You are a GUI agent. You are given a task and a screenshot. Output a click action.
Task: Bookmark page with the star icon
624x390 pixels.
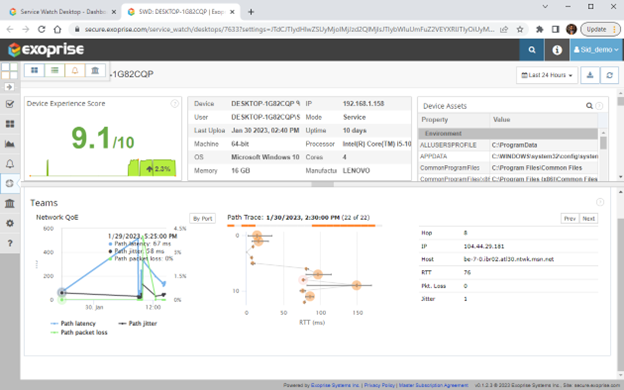[520, 29]
